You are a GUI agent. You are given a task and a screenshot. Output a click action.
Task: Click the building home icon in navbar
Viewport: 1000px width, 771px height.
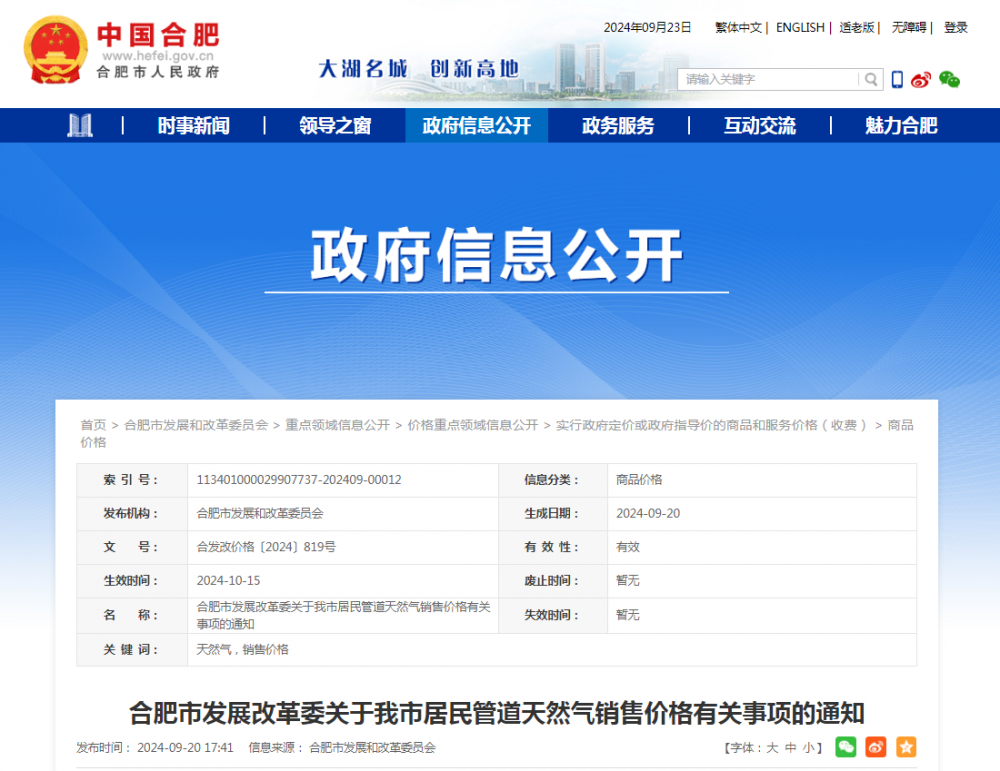click(x=80, y=125)
